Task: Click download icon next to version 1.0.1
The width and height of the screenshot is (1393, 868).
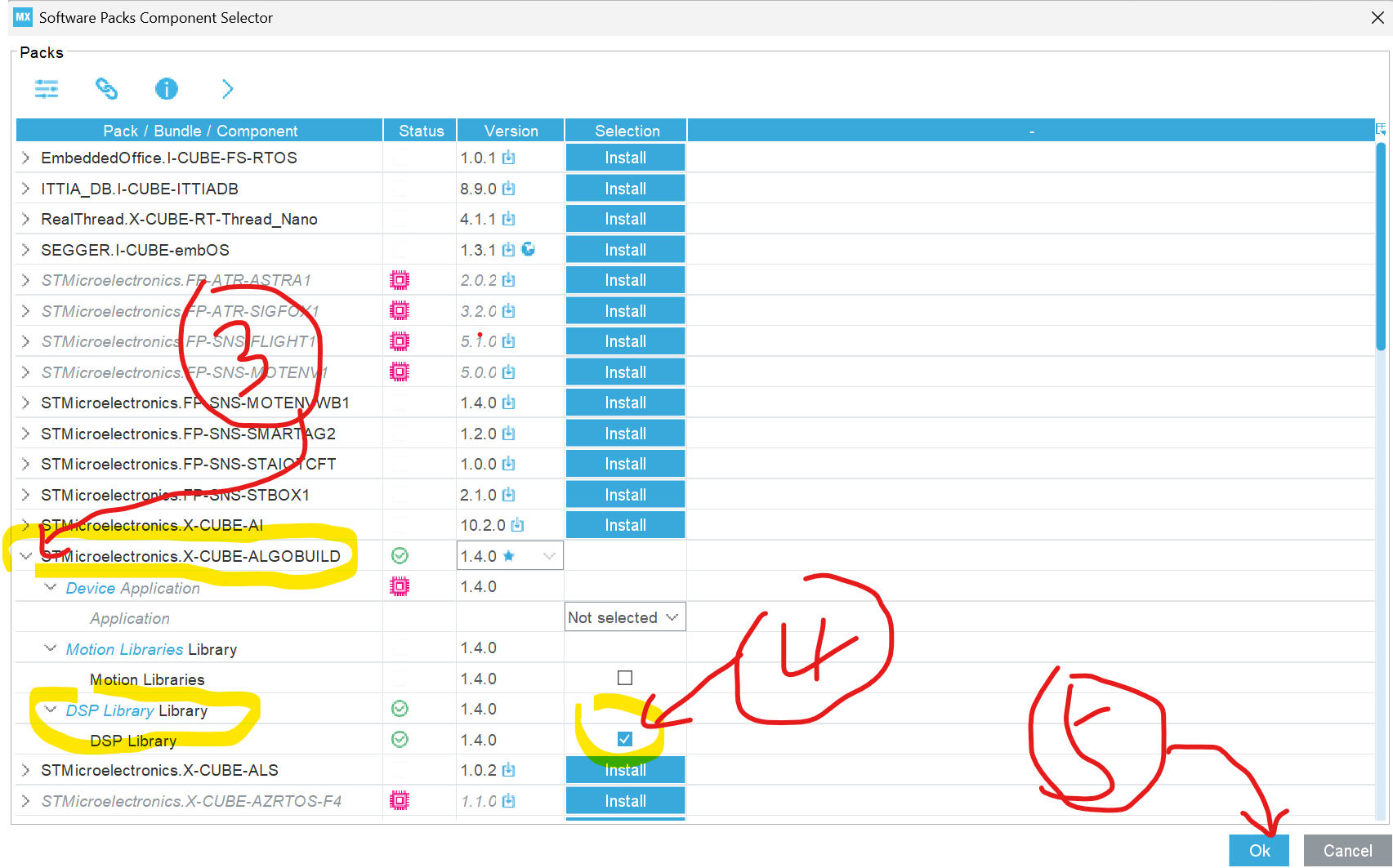Action: [509, 158]
